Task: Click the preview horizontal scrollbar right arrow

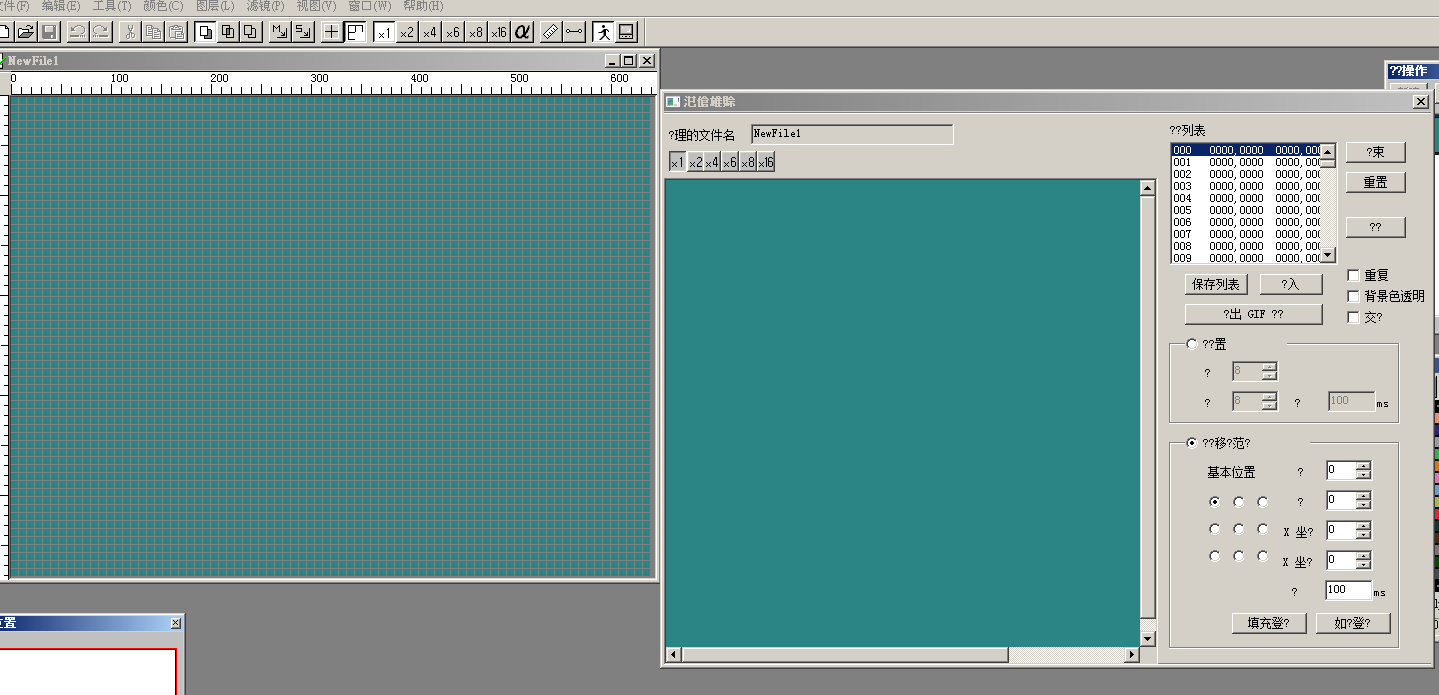Action: click(1132, 655)
